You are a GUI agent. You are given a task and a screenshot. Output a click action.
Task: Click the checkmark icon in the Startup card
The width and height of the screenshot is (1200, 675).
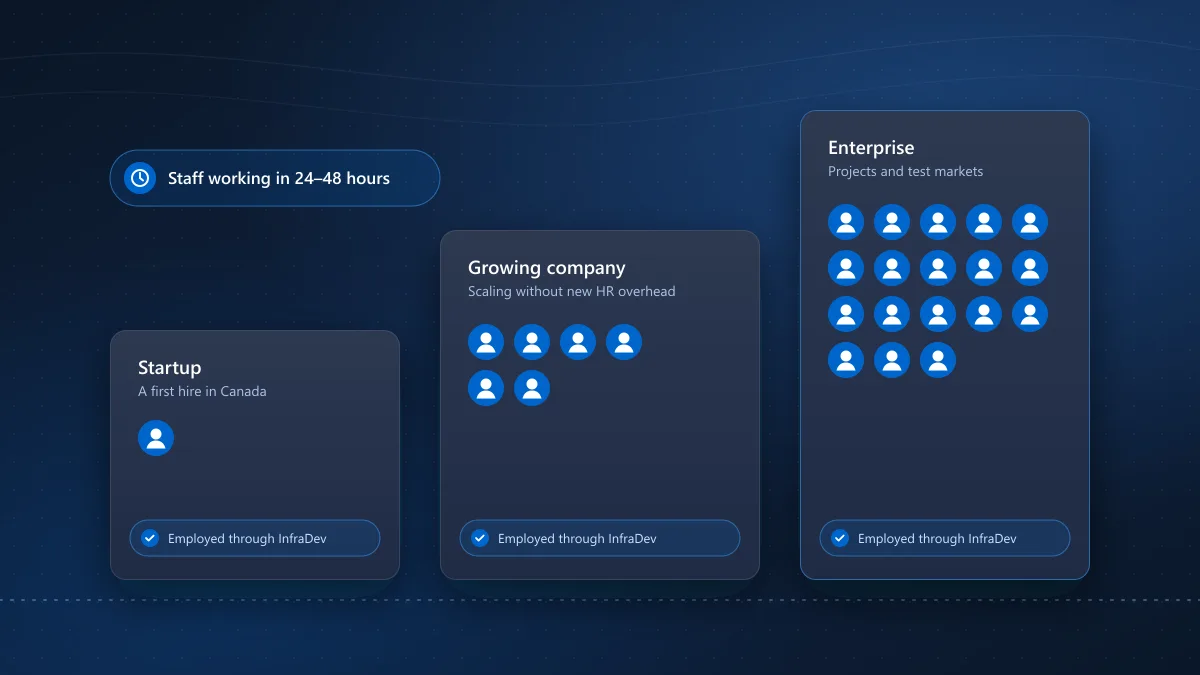click(x=150, y=538)
